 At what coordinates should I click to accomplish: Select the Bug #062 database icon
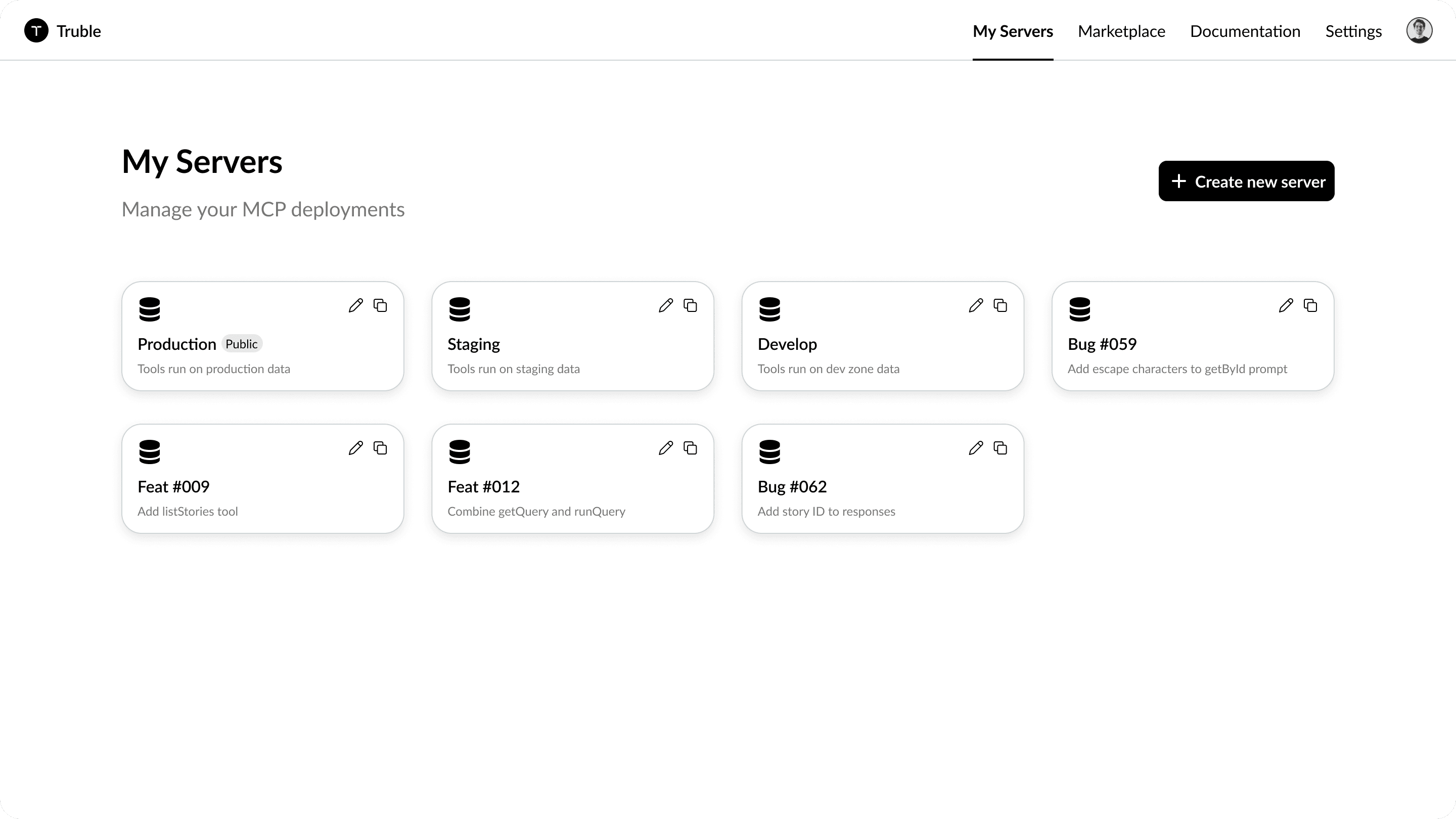click(769, 451)
